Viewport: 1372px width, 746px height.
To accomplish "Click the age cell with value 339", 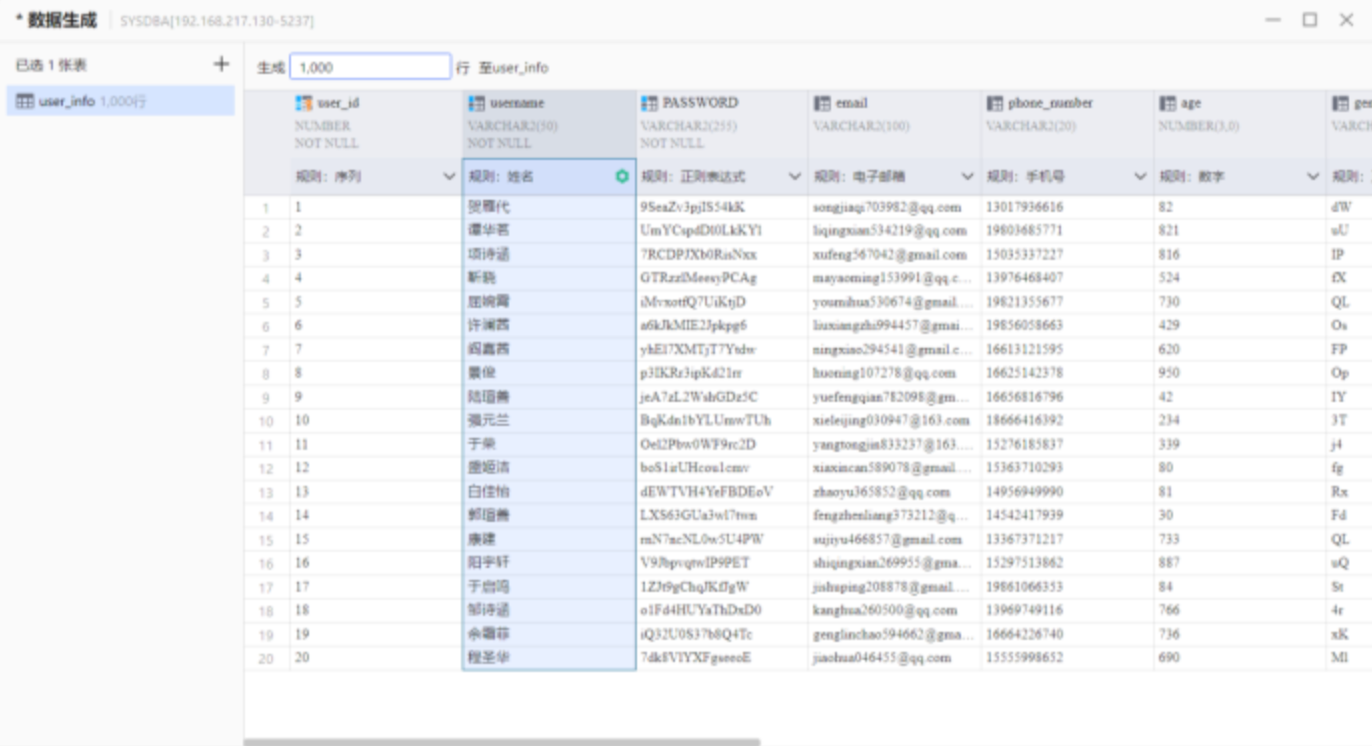I will pos(1240,444).
